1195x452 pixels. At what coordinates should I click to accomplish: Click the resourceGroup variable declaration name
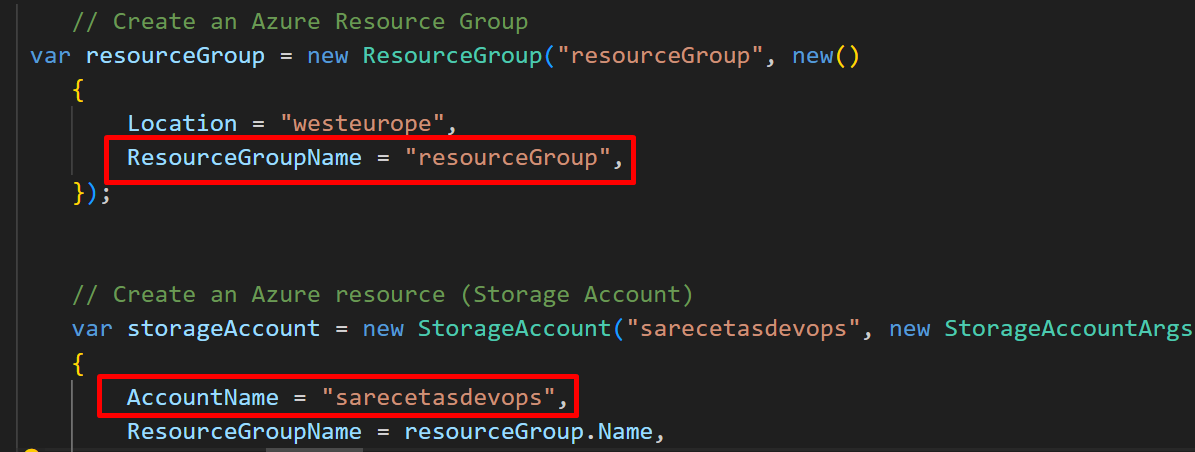175,56
